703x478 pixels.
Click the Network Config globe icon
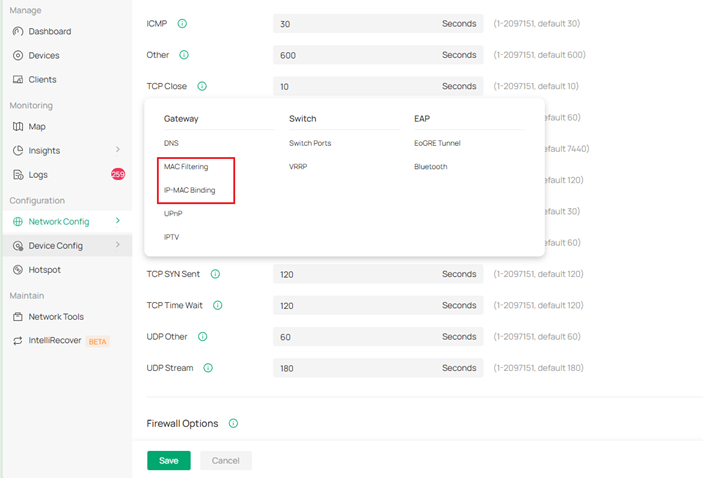[18, 222]
